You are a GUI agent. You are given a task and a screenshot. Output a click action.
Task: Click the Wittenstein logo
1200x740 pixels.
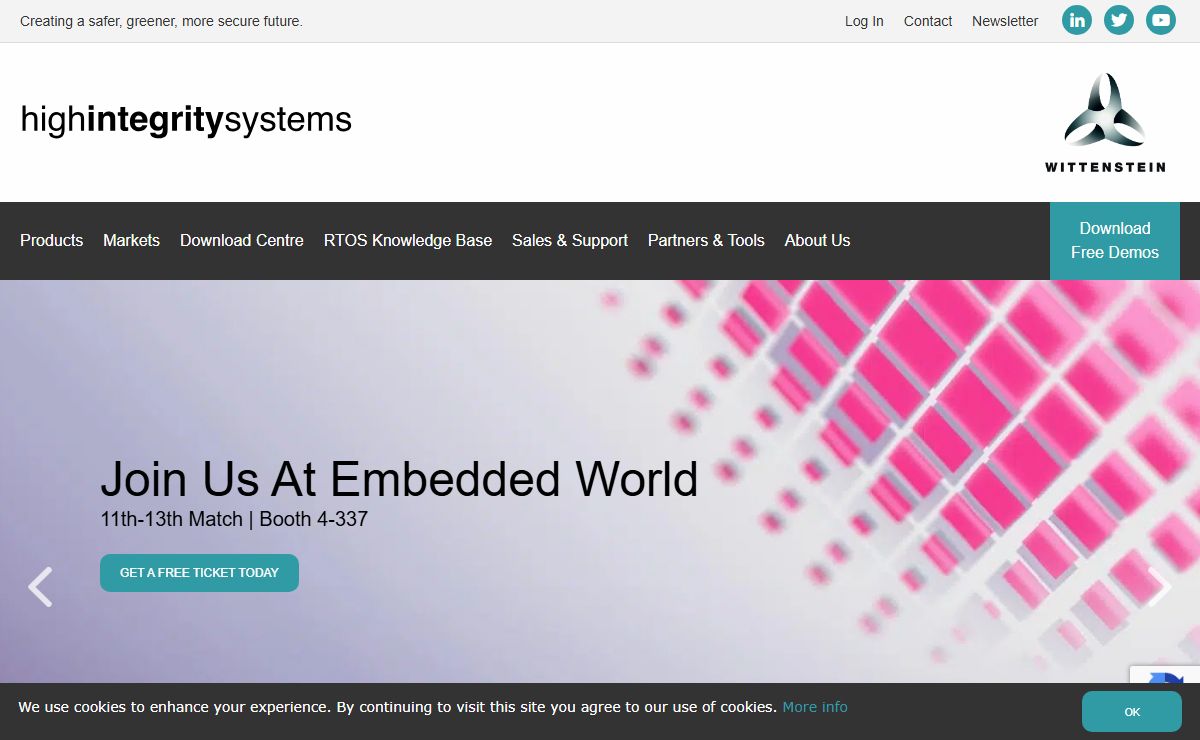(1105, 122)
